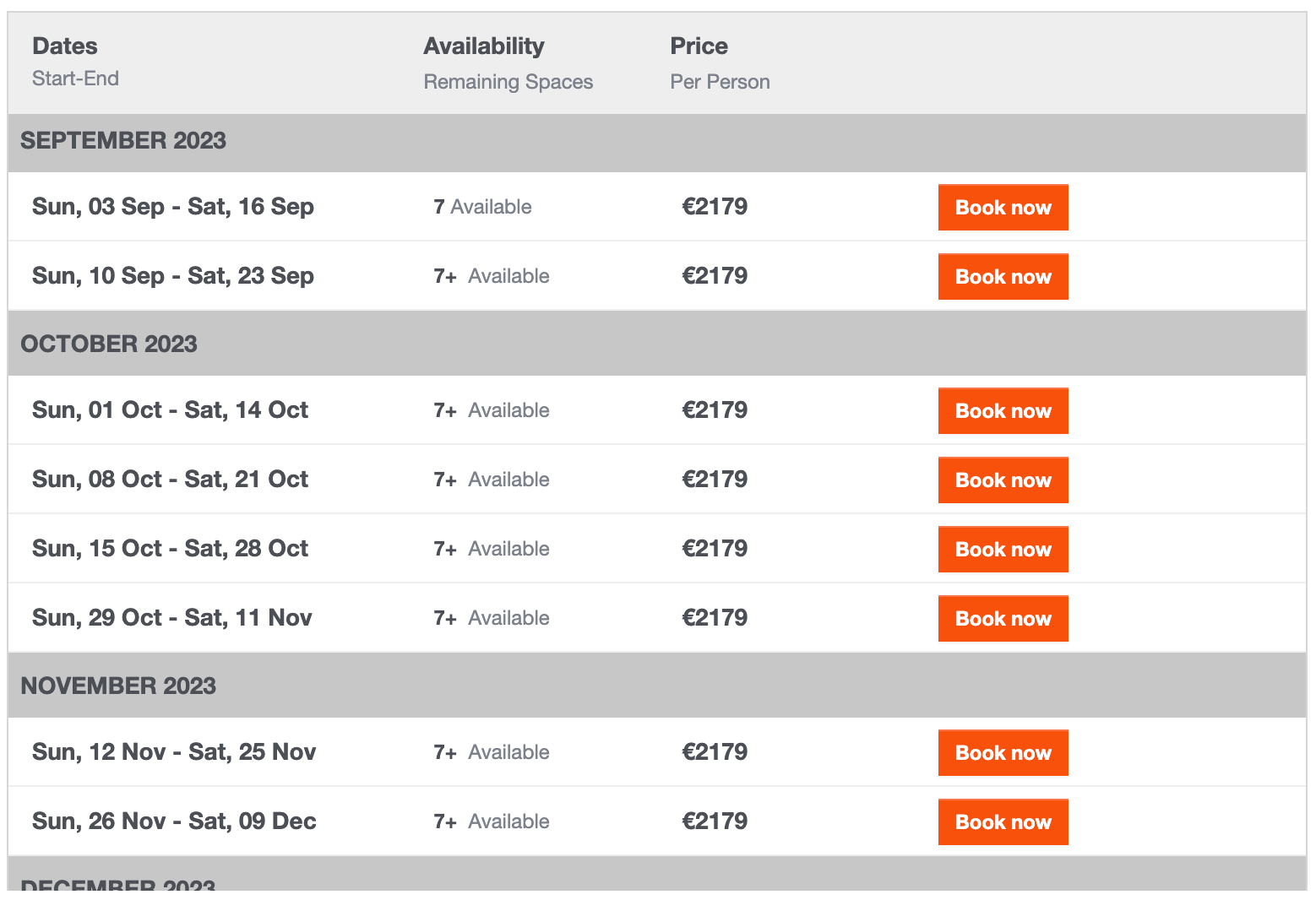Select date text Sun, 03 Sep - Sat, 16 Sep

[x=173, y=207]
